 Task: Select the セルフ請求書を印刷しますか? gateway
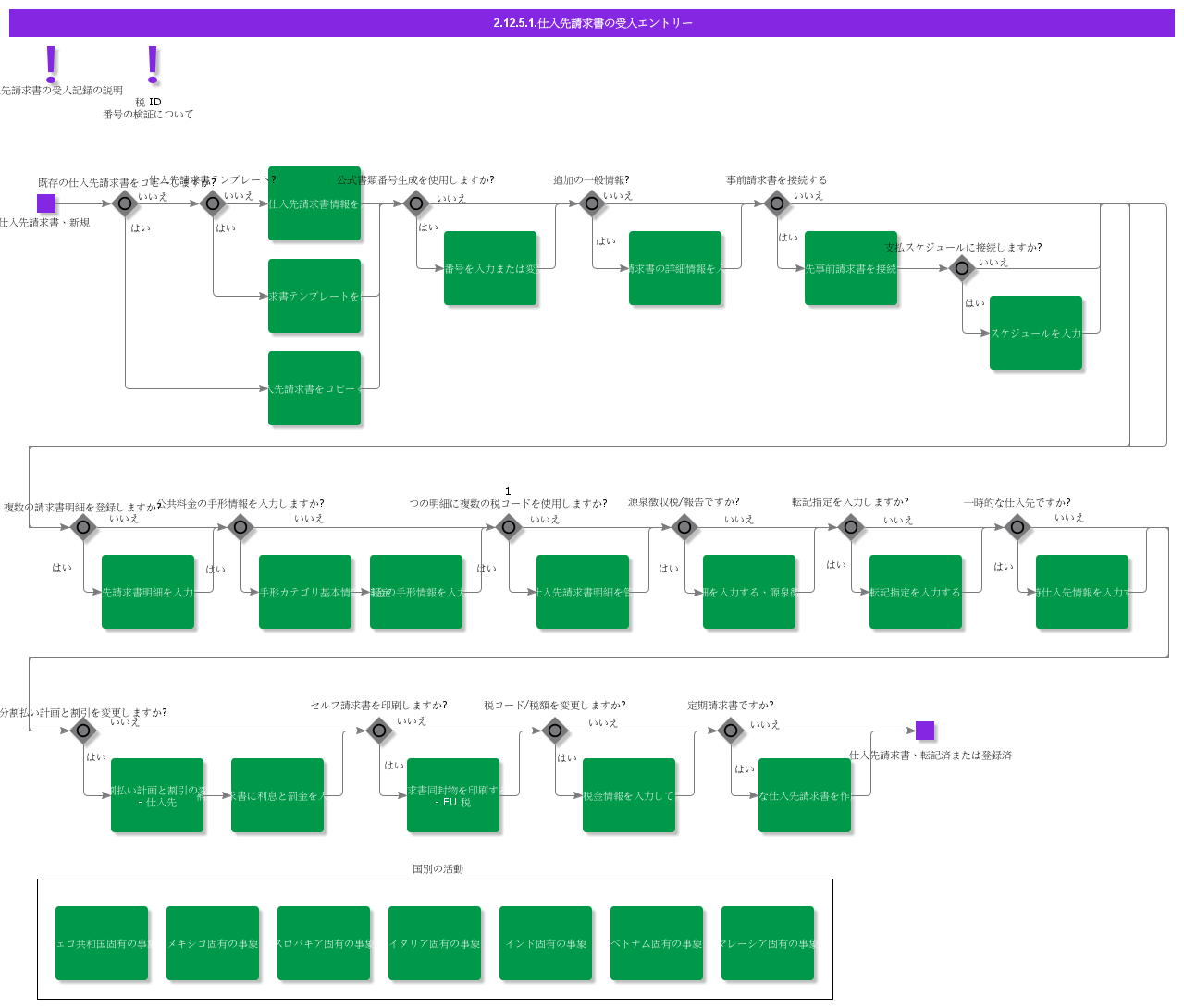379,731
